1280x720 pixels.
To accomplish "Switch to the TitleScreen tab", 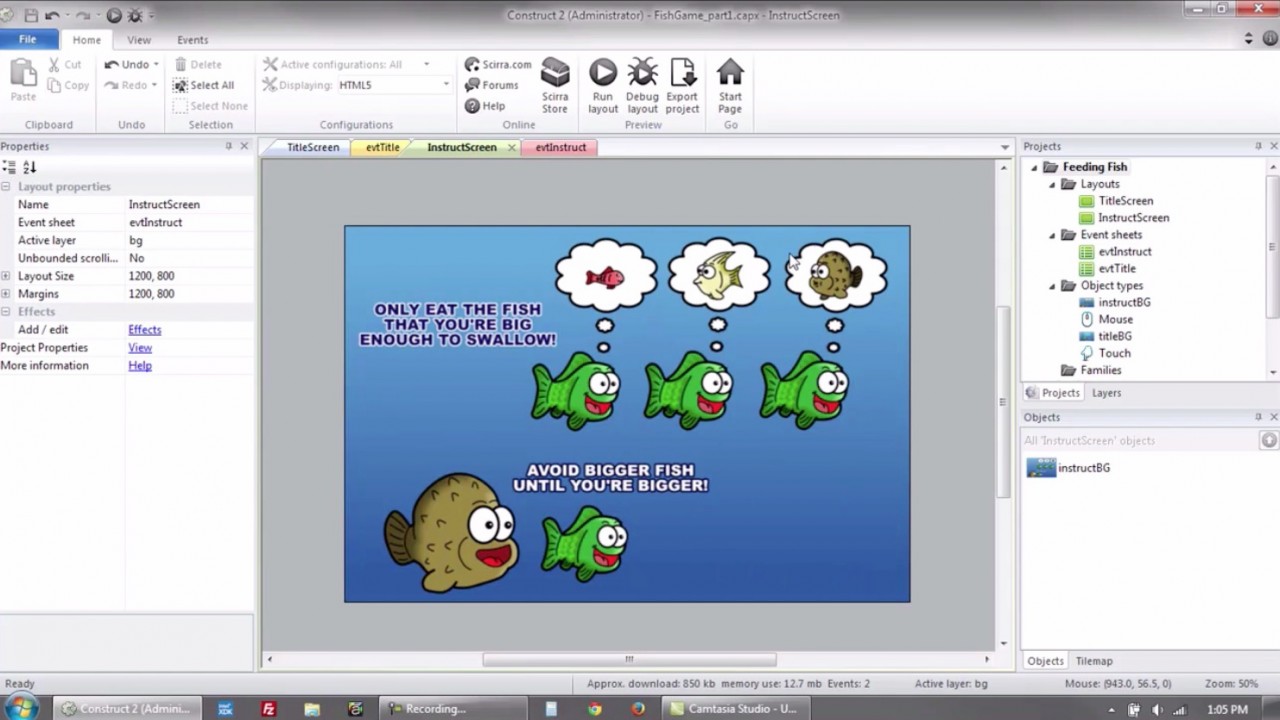I will 313,147.
